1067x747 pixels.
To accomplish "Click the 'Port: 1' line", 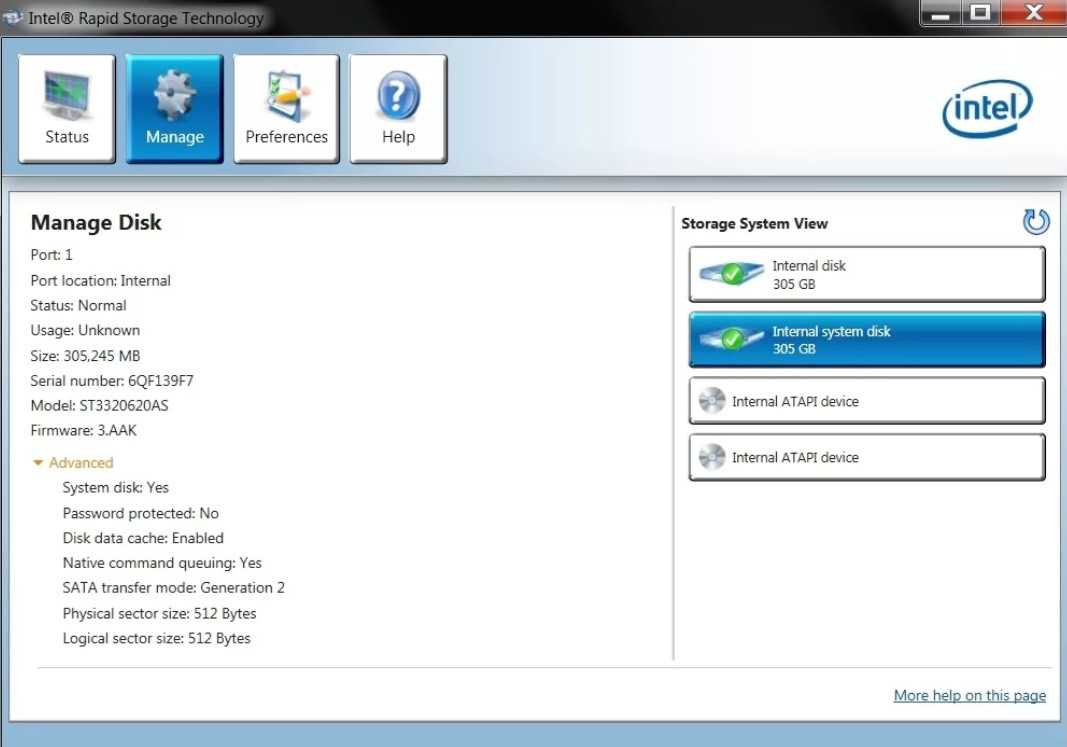I will [x=51, y=255].
